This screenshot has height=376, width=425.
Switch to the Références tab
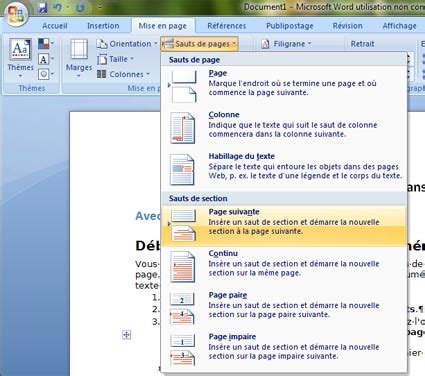point(227,26)
